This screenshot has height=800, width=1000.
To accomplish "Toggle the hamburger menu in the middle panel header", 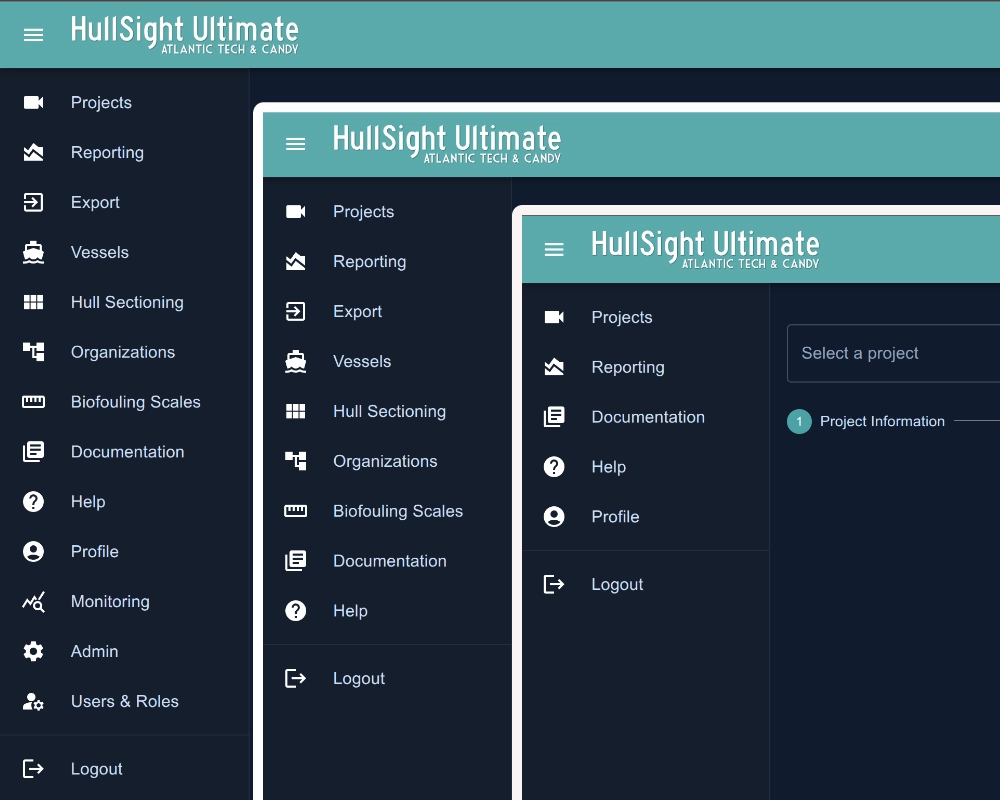I will pos(295,144).
